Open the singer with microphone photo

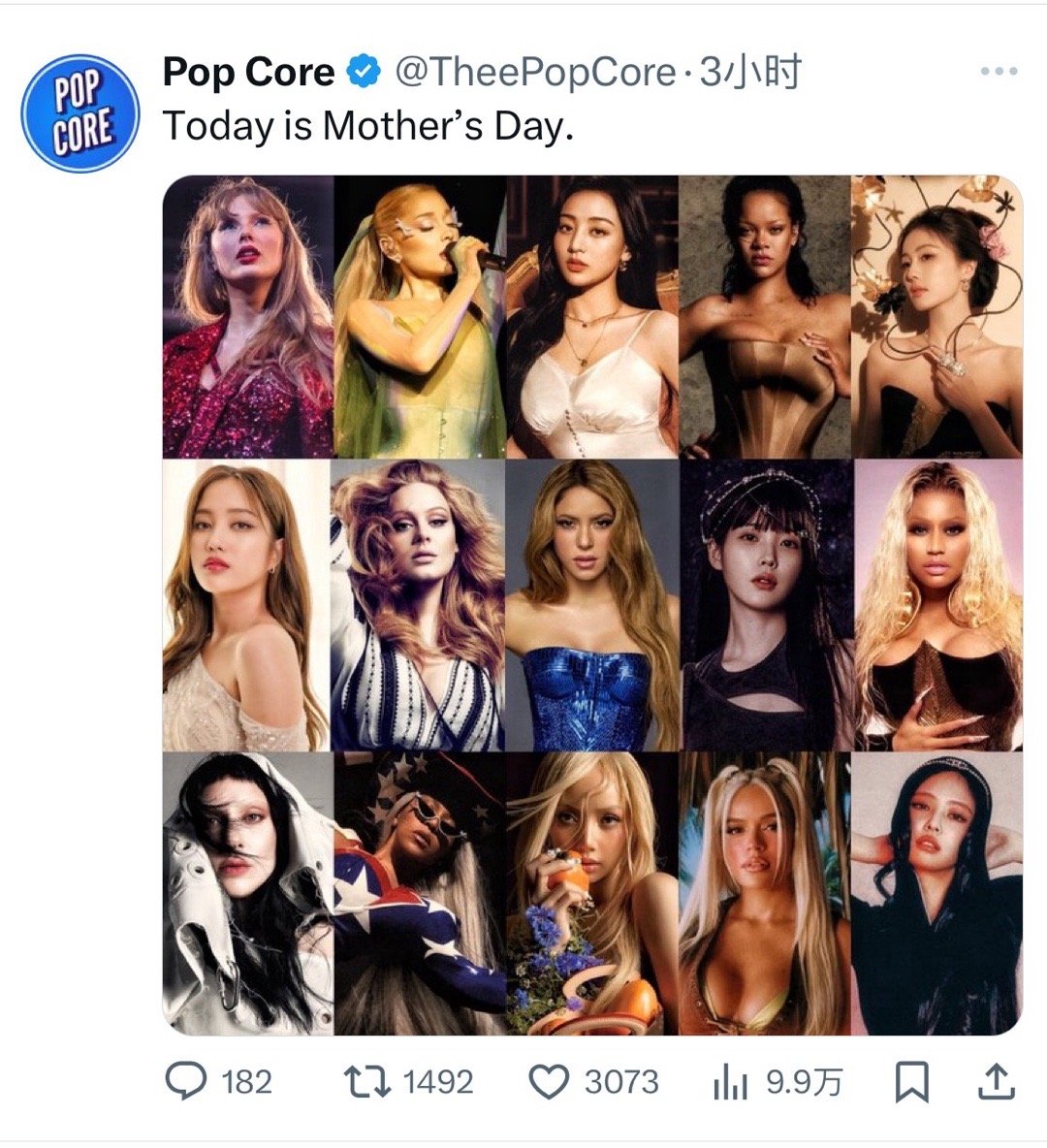[x=420, y=317]
